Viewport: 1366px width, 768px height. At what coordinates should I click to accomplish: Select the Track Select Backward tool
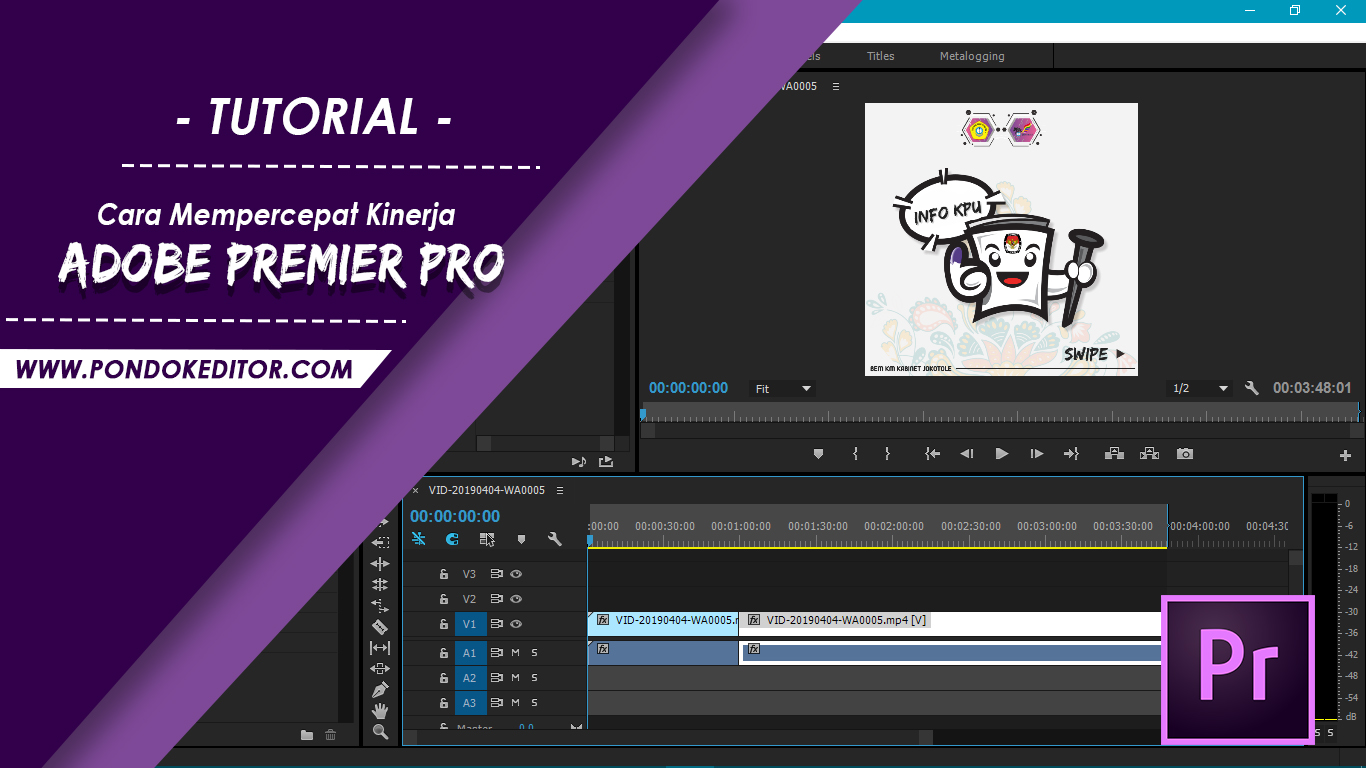381,543
